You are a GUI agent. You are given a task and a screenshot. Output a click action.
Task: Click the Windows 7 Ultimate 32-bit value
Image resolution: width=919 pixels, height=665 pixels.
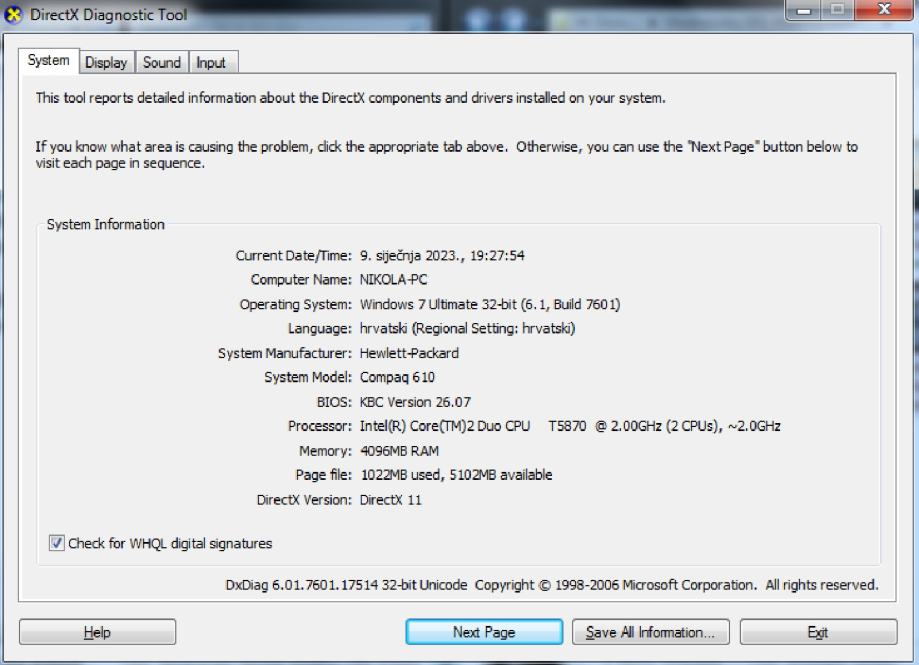click(x=490, y=304)
